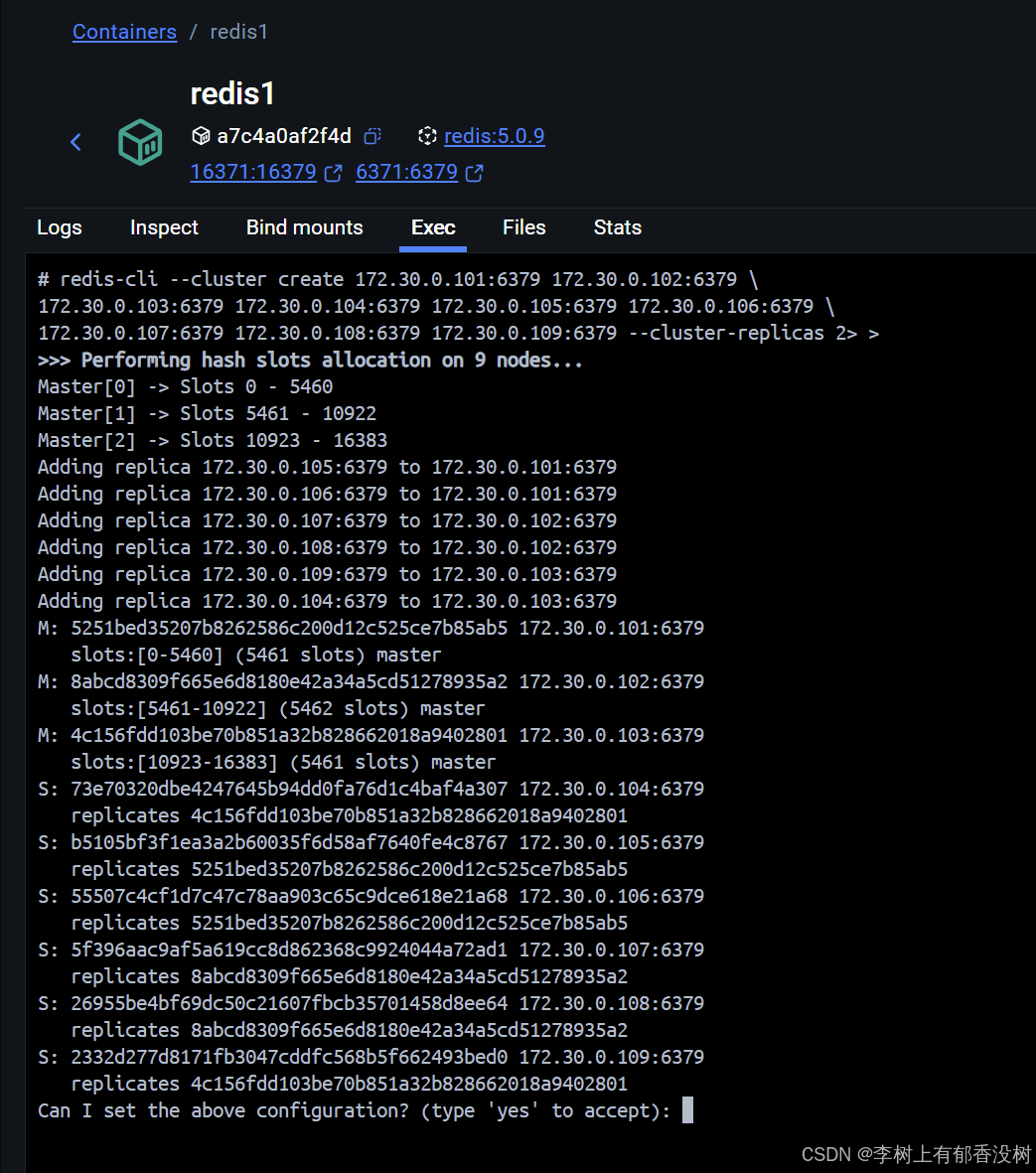Click 'Adding replica 172.30.0.109:6379' line
The height and width of the screenshot is (1173, 1036).
click(328, 574)
